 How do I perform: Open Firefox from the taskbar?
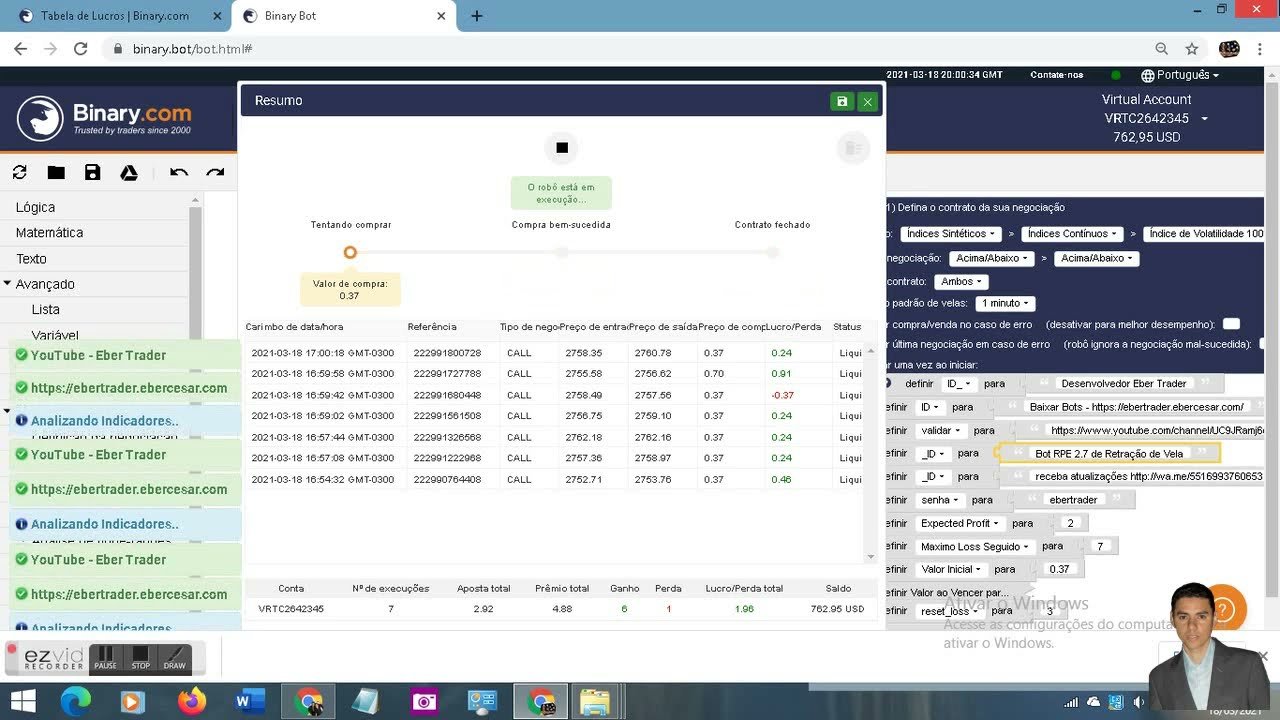pyautogui.click(x=191, y=702)
